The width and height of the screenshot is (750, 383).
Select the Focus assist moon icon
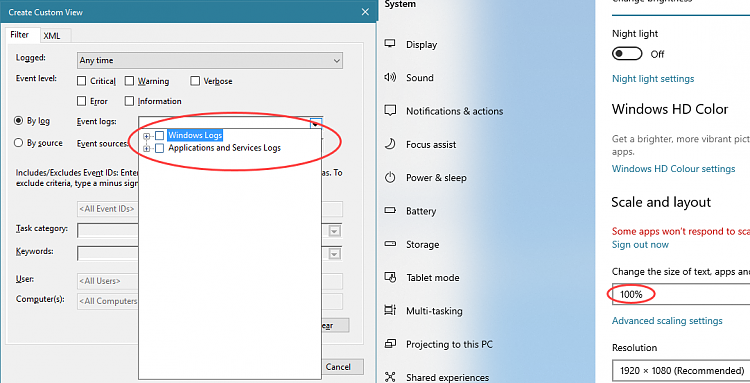390,144
